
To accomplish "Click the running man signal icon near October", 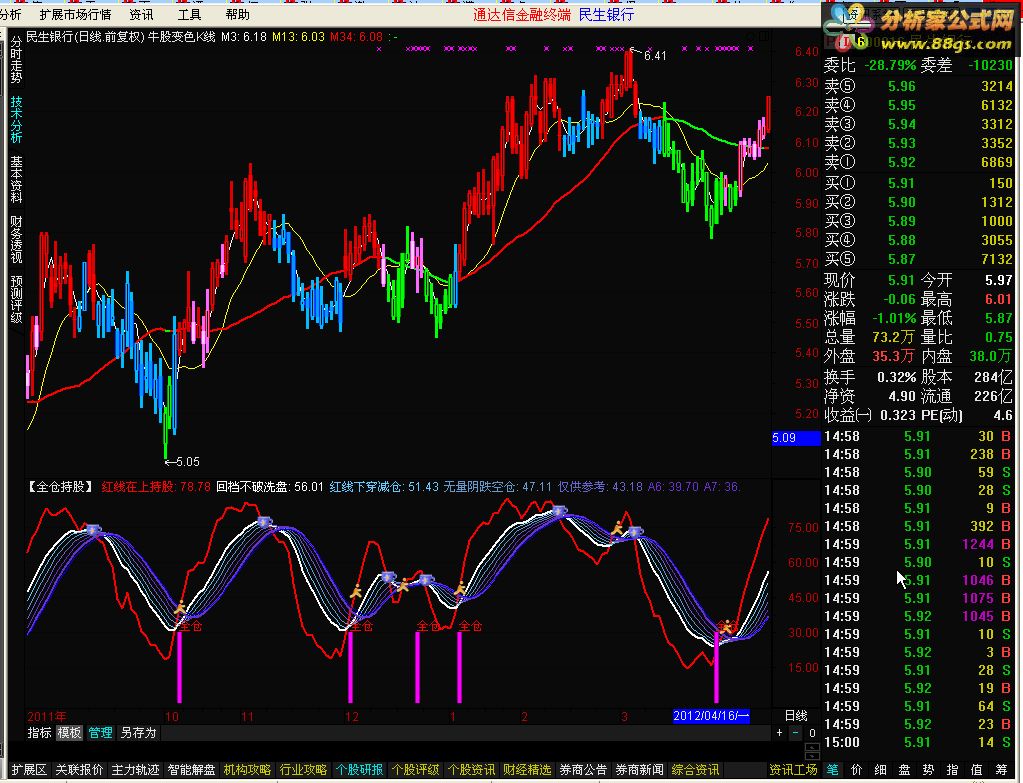I will (180, 608).
